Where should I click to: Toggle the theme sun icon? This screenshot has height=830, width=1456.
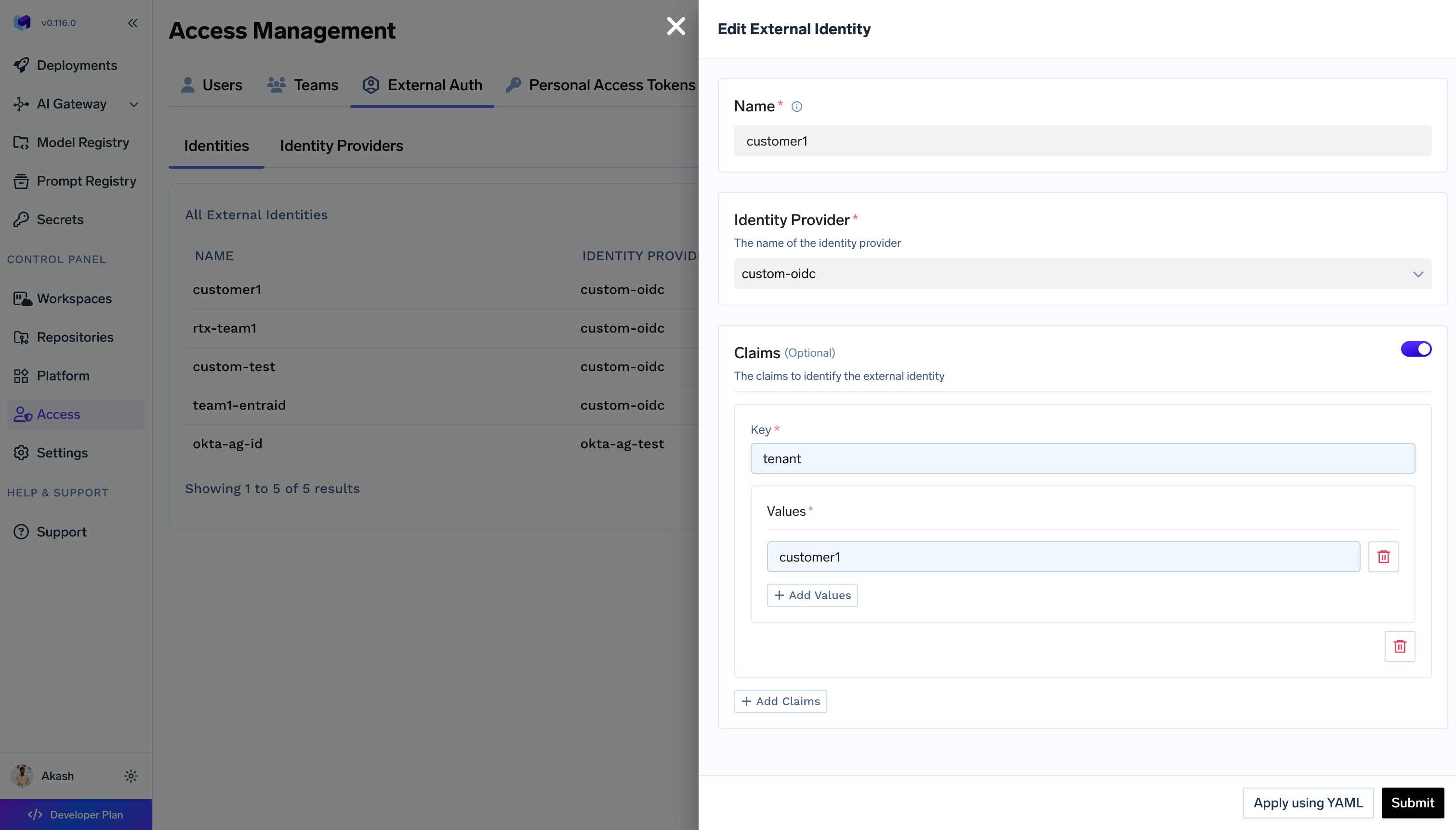click(131, 776)
